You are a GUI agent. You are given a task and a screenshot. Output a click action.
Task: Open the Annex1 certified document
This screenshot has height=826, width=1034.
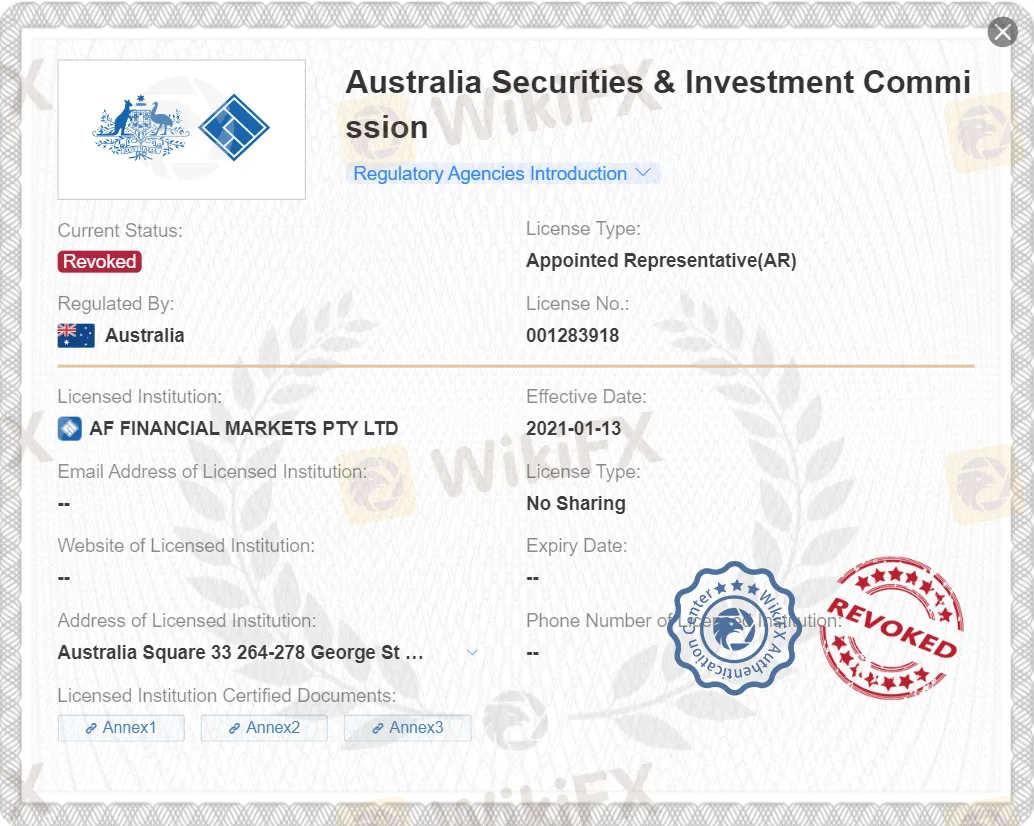pyautogui.click(x=121, y=728)
